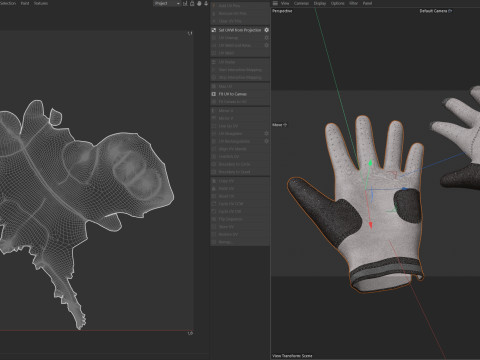The width and height of the screenshot is (480, 360).
Task: Open UV Weld and Relax options gear
Action: pos(266,45)
